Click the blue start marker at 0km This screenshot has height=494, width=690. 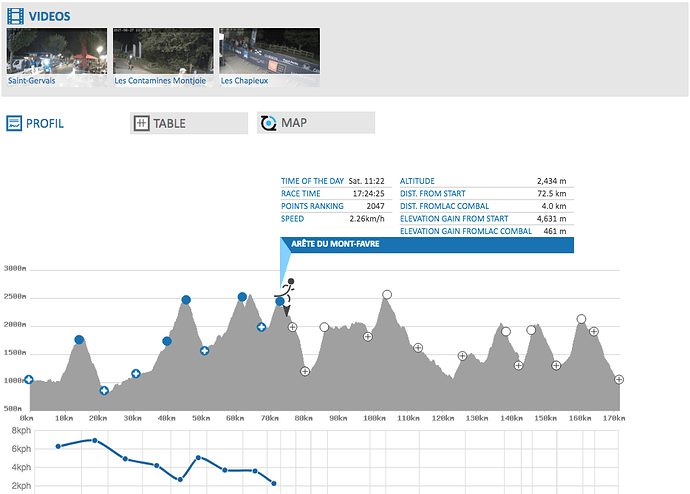(x=28, y=379)
